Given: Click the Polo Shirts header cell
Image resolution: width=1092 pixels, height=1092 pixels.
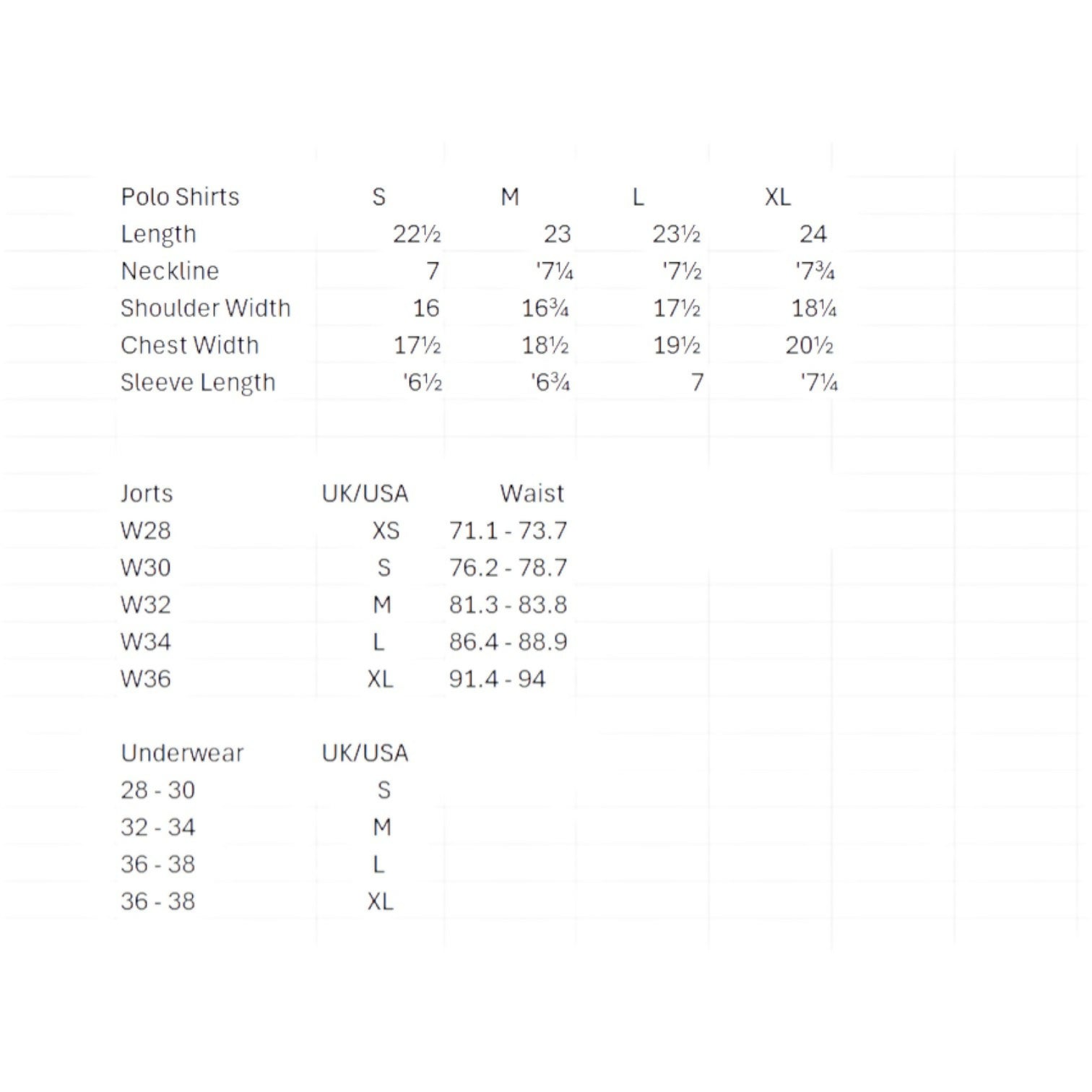Looking at the screenshot, I should 180,197.
